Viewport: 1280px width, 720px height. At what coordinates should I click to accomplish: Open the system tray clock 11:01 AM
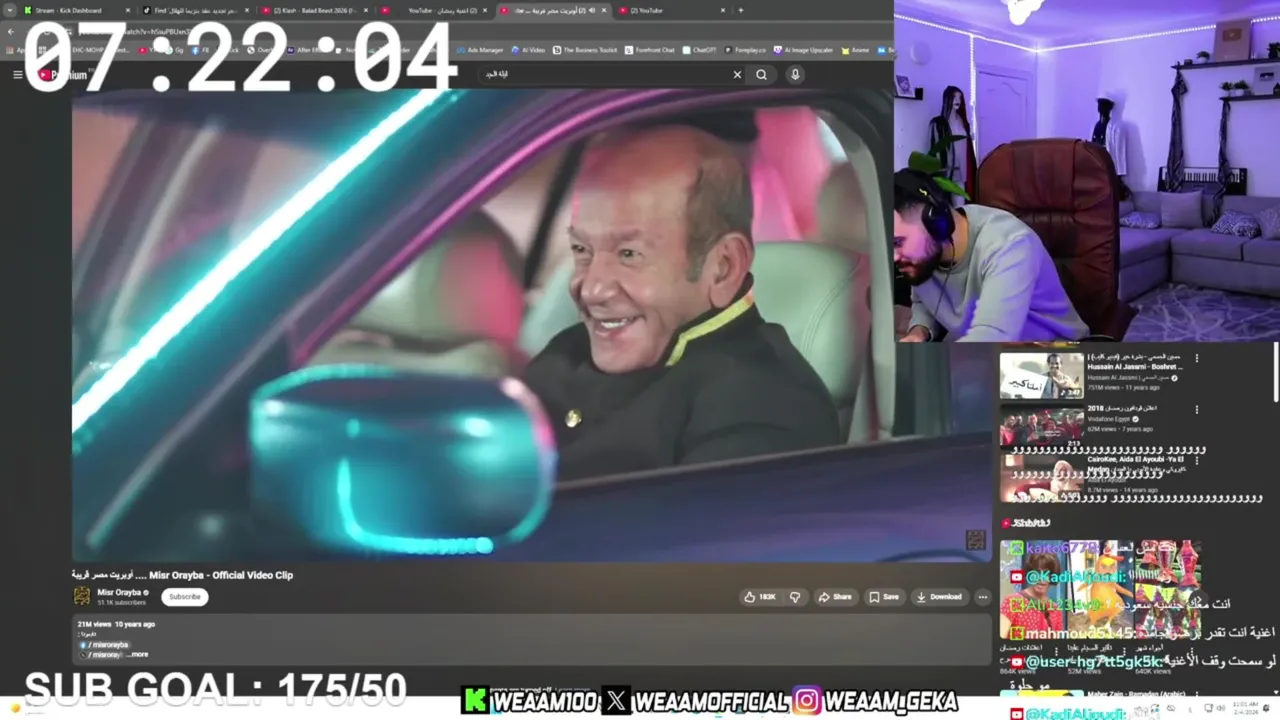tap(1246, 708)
